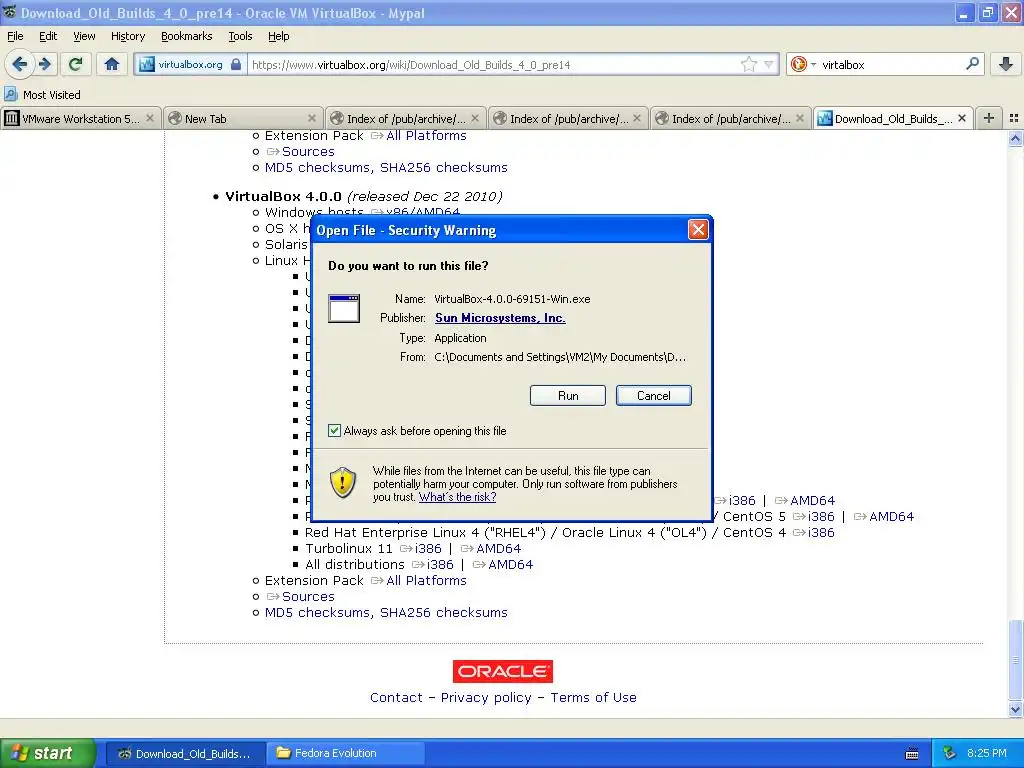The image size is (1024, 768).
Task: Open the Windows Start menu
Action: (x=47, y=753)
